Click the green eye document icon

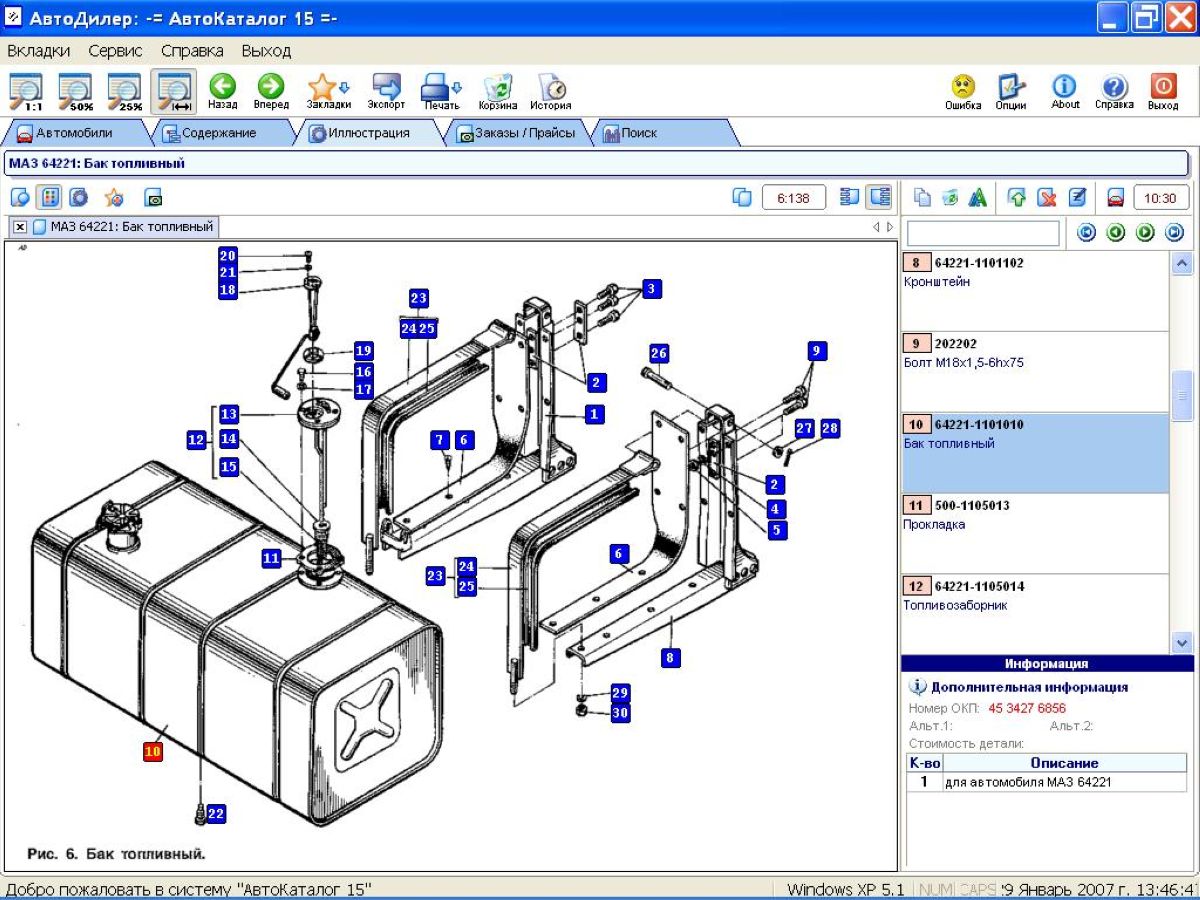pyautogui.click(x=153, y=197)
